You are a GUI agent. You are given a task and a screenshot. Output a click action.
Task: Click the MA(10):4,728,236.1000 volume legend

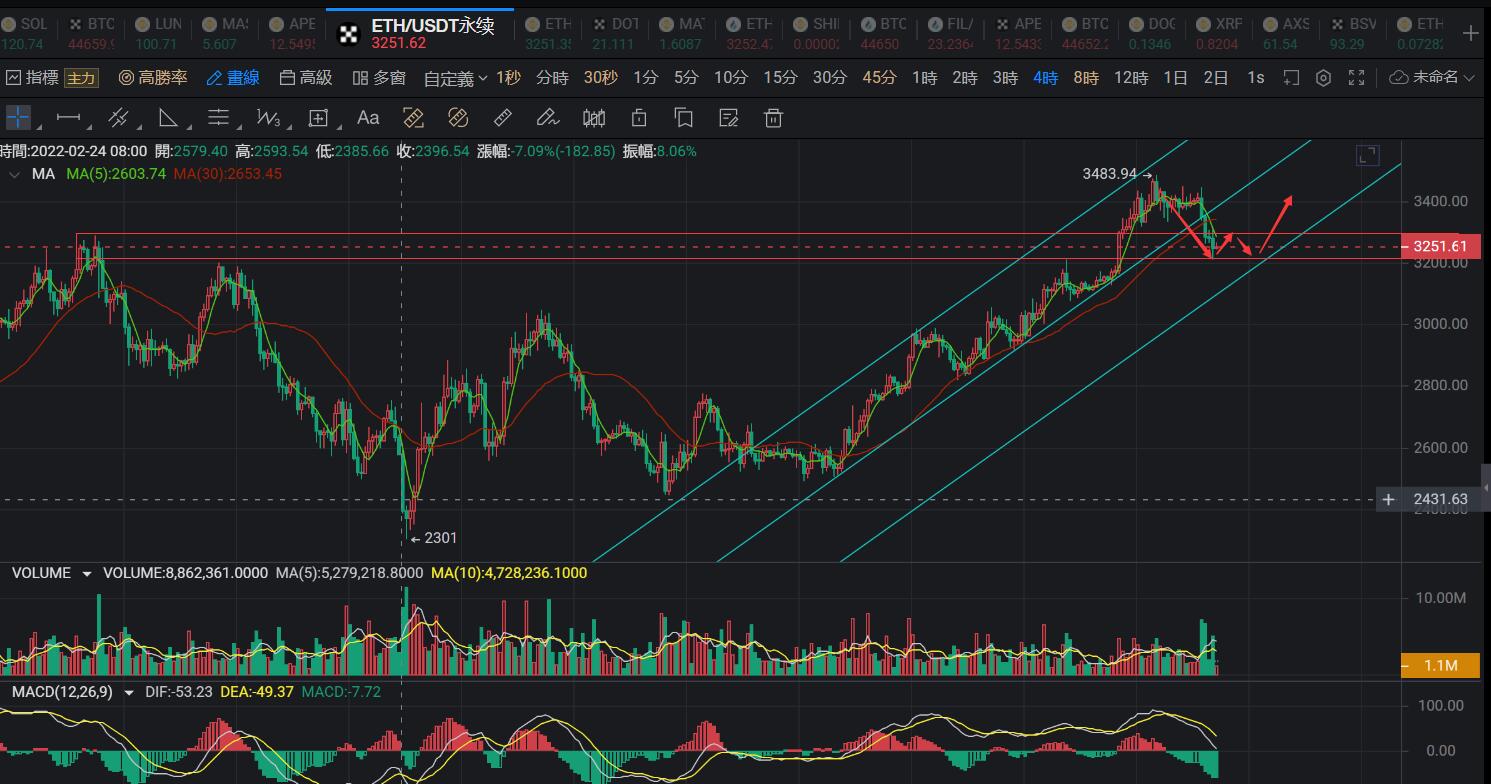(509, 574)
